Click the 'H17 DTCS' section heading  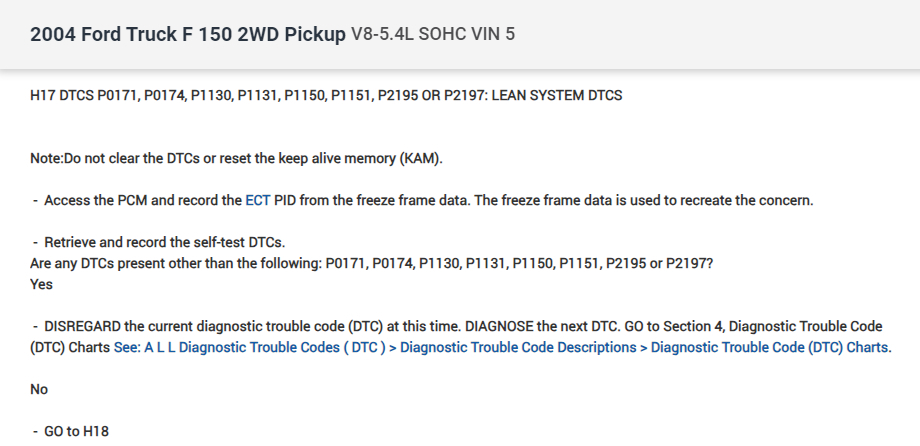pos(63,96)
